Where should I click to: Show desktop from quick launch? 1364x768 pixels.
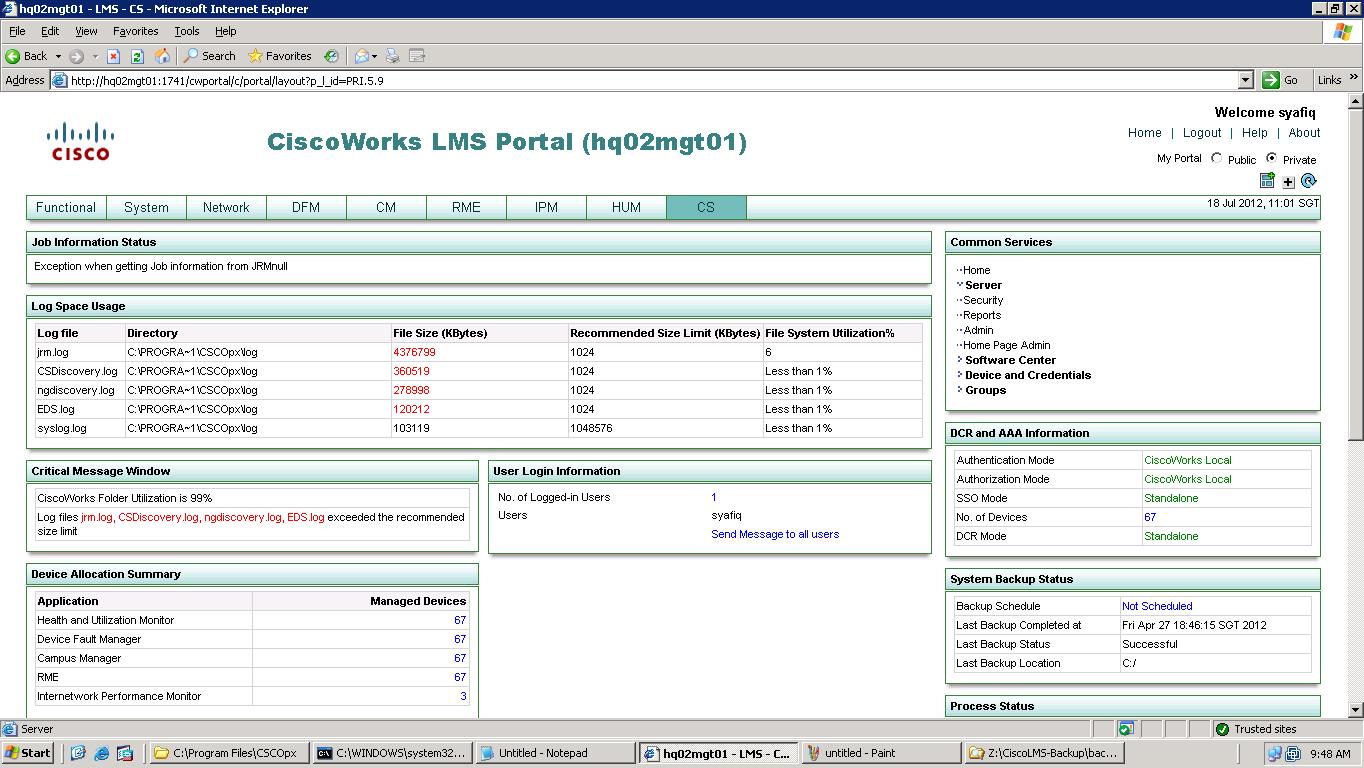tap(78, 753)
